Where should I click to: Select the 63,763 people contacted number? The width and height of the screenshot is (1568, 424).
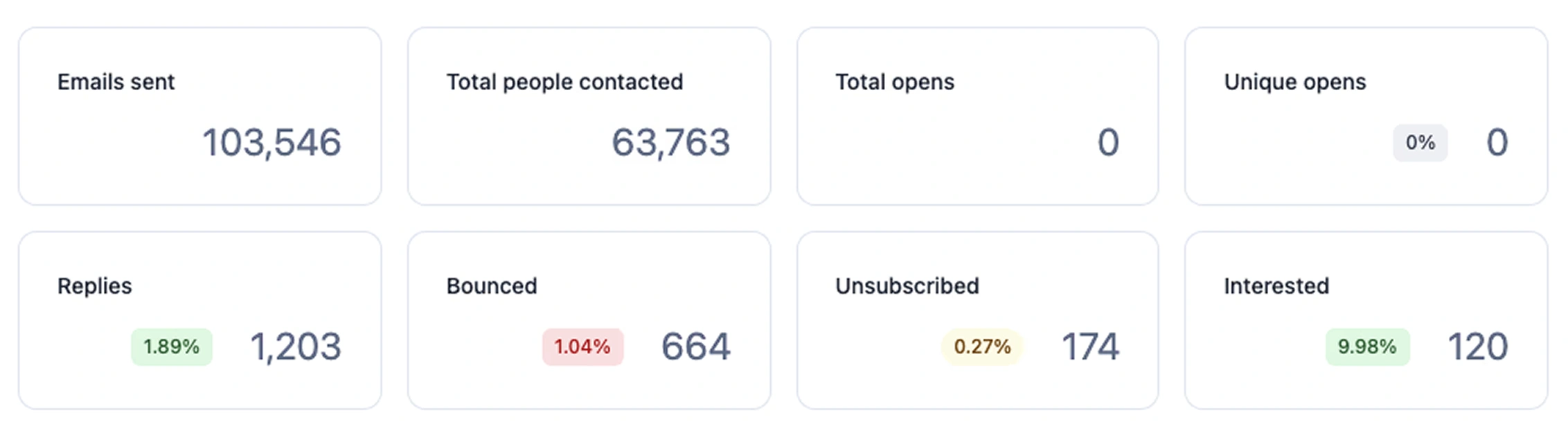(x=670, y=143)
